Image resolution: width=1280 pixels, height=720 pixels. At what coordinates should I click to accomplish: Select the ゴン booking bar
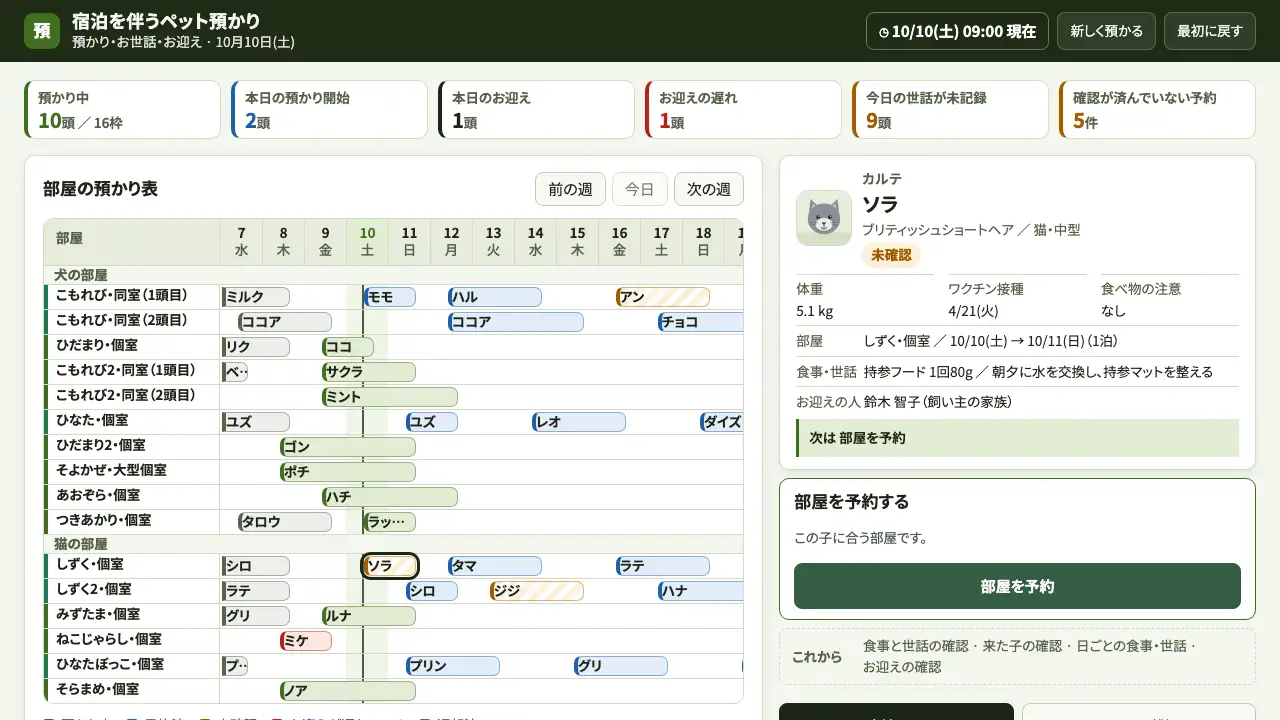tap(348, 447)
